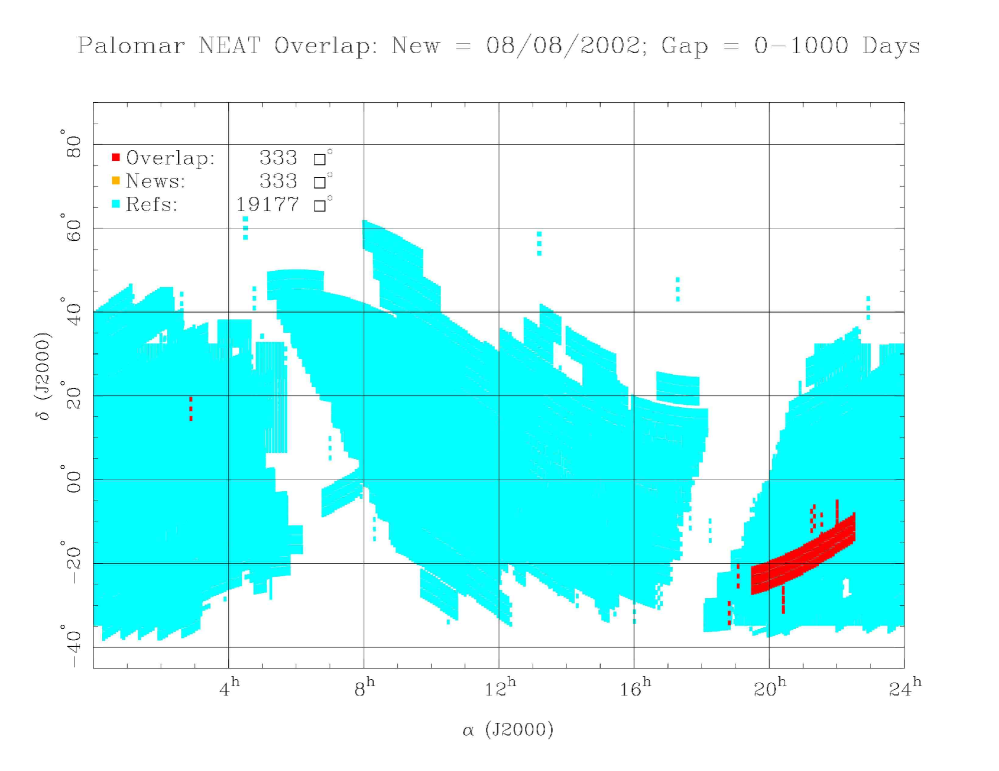
Task: Click the 'Refs:' legend label
Action: tap(152, 205)
